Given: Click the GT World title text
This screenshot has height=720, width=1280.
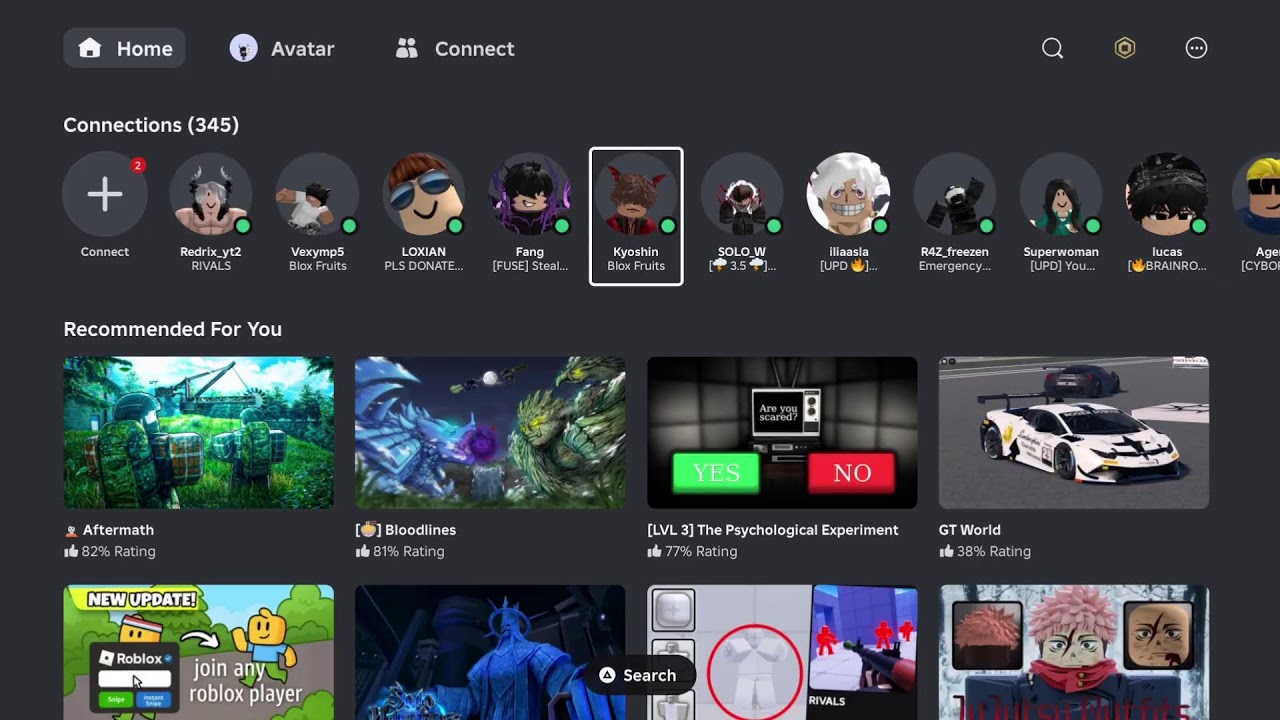Looking at the screenshot, I should tap(970, 530).
